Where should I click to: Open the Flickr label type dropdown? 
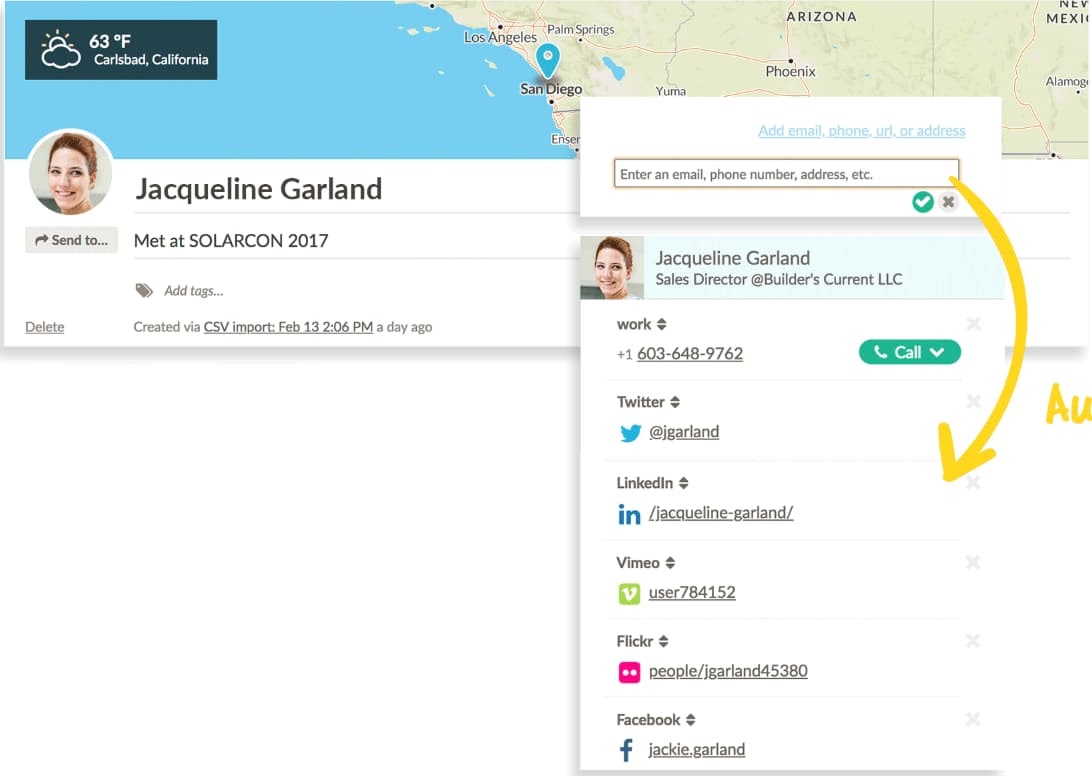point(663,641)
